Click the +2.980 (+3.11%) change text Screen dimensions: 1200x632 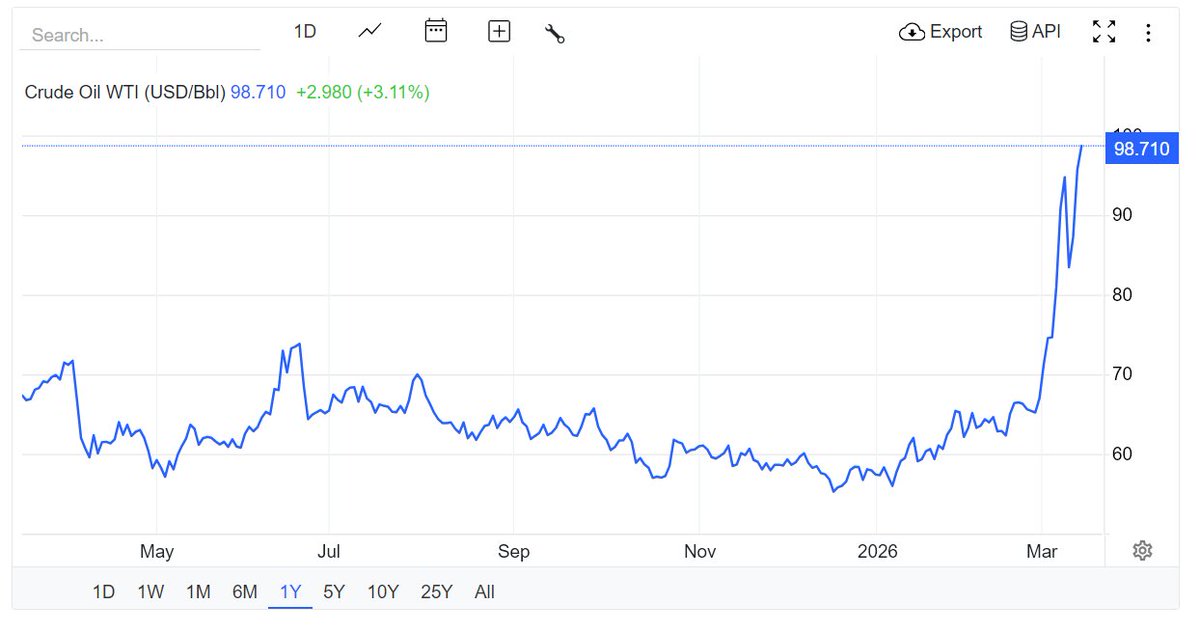(x=363, y=92)
